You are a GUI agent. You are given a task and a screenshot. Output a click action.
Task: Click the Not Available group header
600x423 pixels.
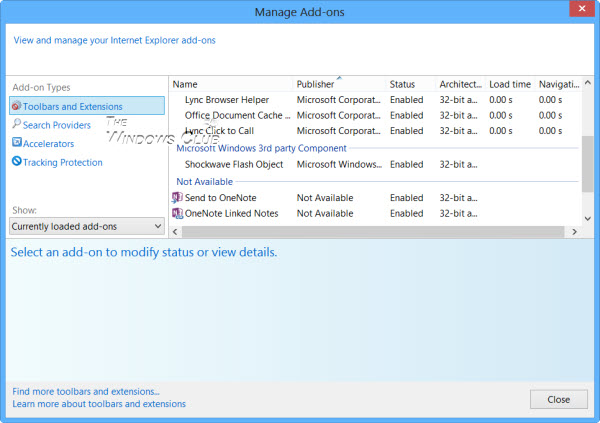pos(204,181)
